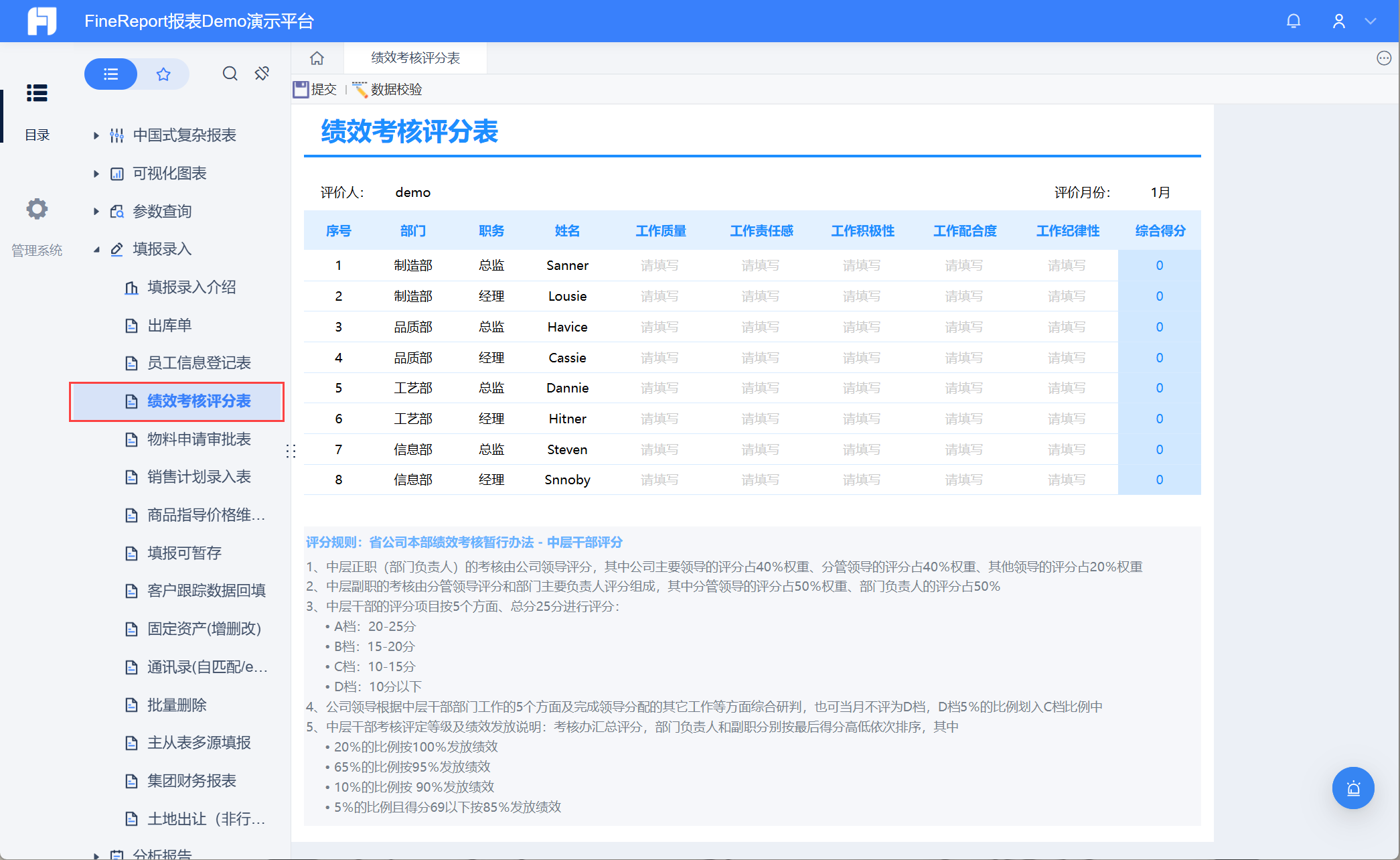This screenshot has height=860, width=1400.
Task: Click the notification bell icon
Action: 1293,21
